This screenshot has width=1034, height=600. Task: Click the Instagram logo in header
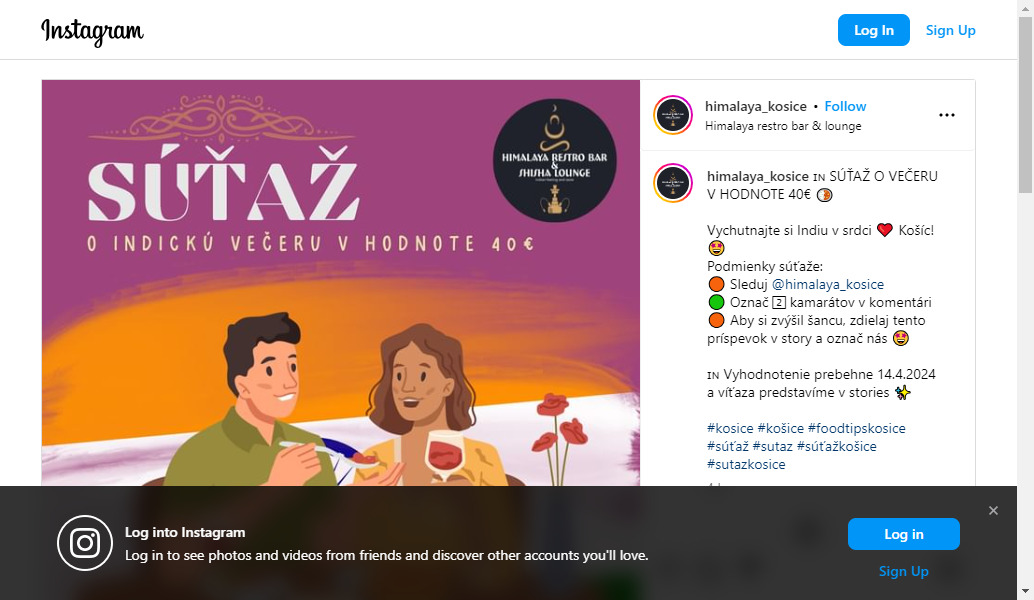click(x=92, y=31)
